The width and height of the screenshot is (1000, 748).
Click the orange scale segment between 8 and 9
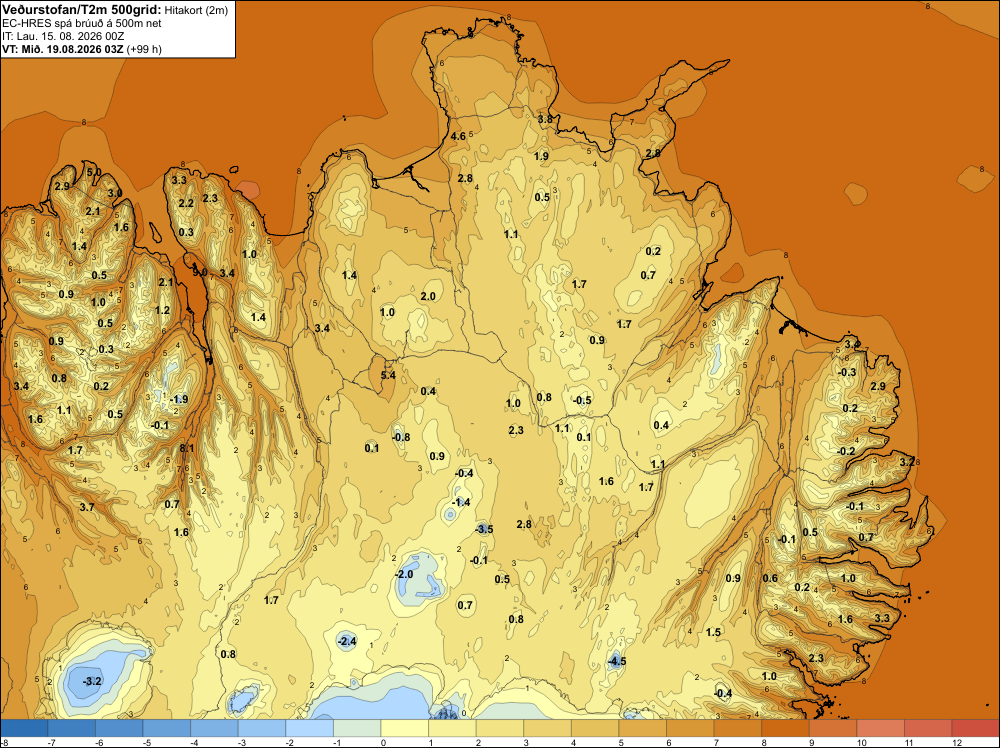[786, 728]
